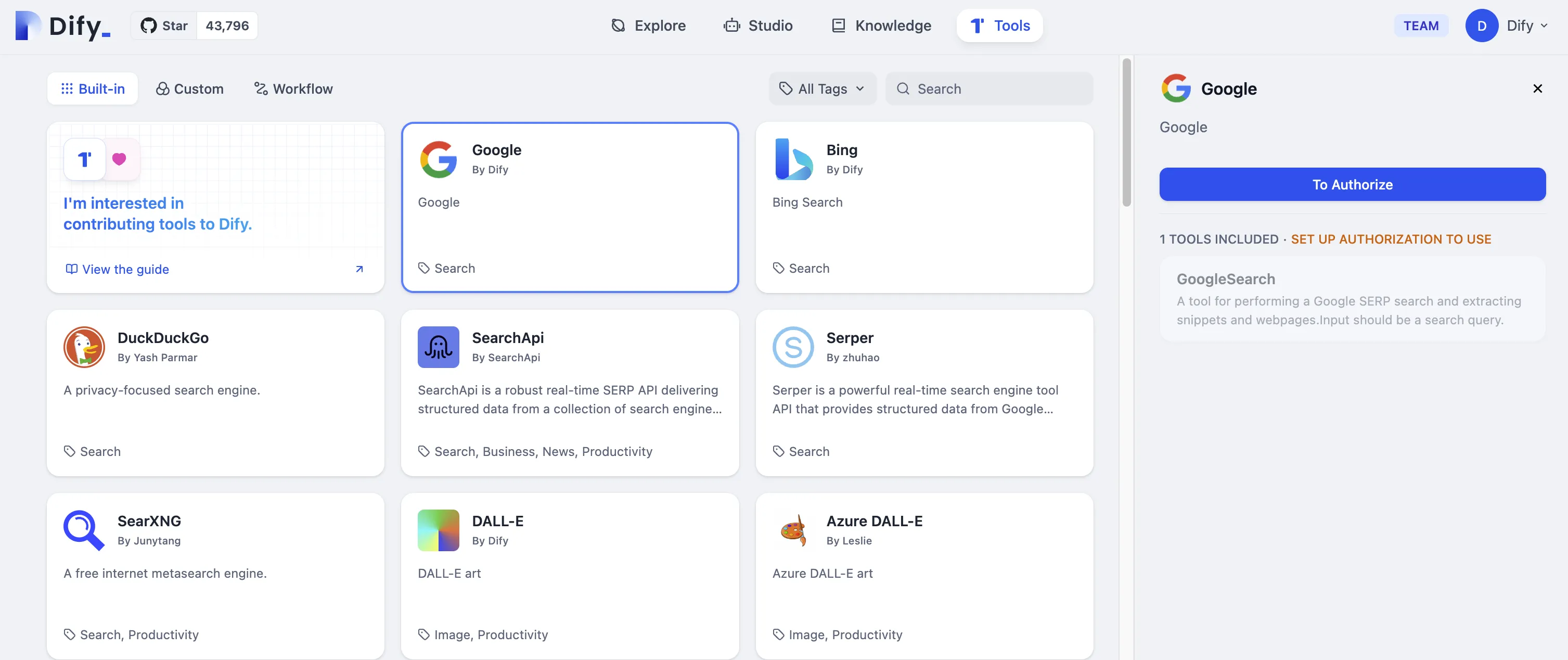This screenshot has width=1568, height=660.
Task: Open Studio from the top navigation
Action: coord(758,26)
